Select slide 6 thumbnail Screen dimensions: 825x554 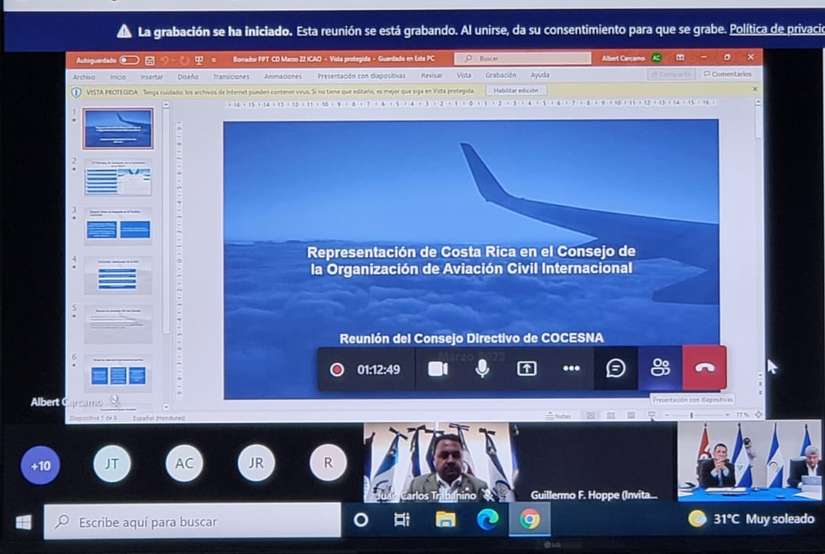coord(118,373)
